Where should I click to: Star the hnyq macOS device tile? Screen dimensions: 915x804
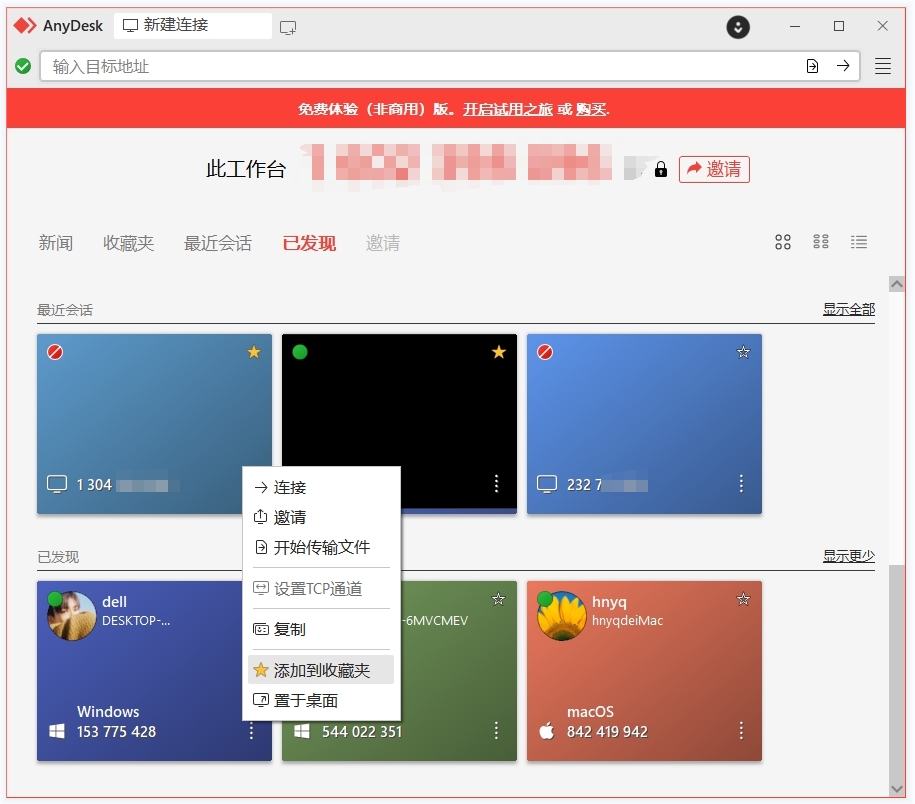pos(743,599)
